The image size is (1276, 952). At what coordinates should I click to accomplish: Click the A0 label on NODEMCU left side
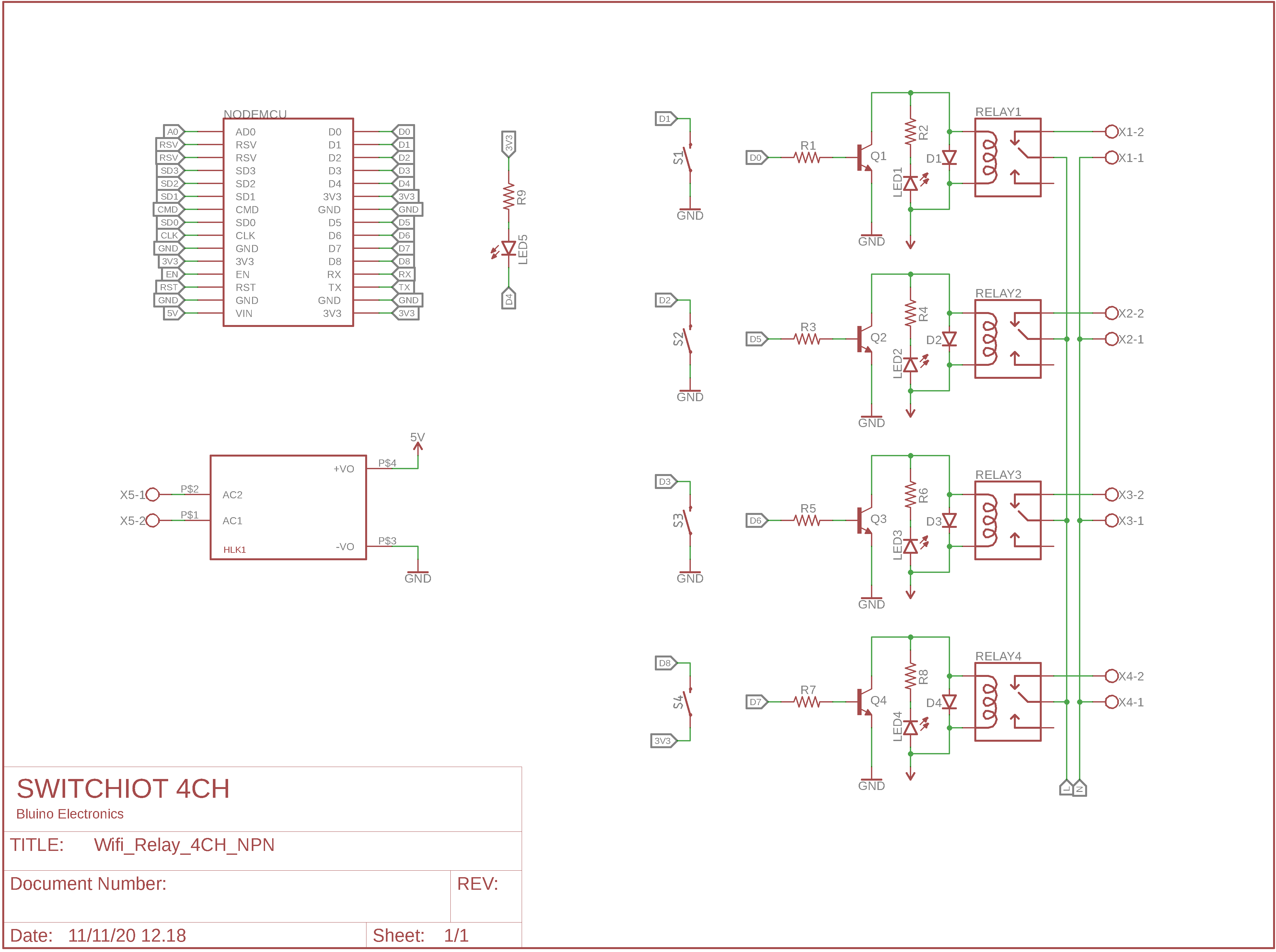[173, 131]
